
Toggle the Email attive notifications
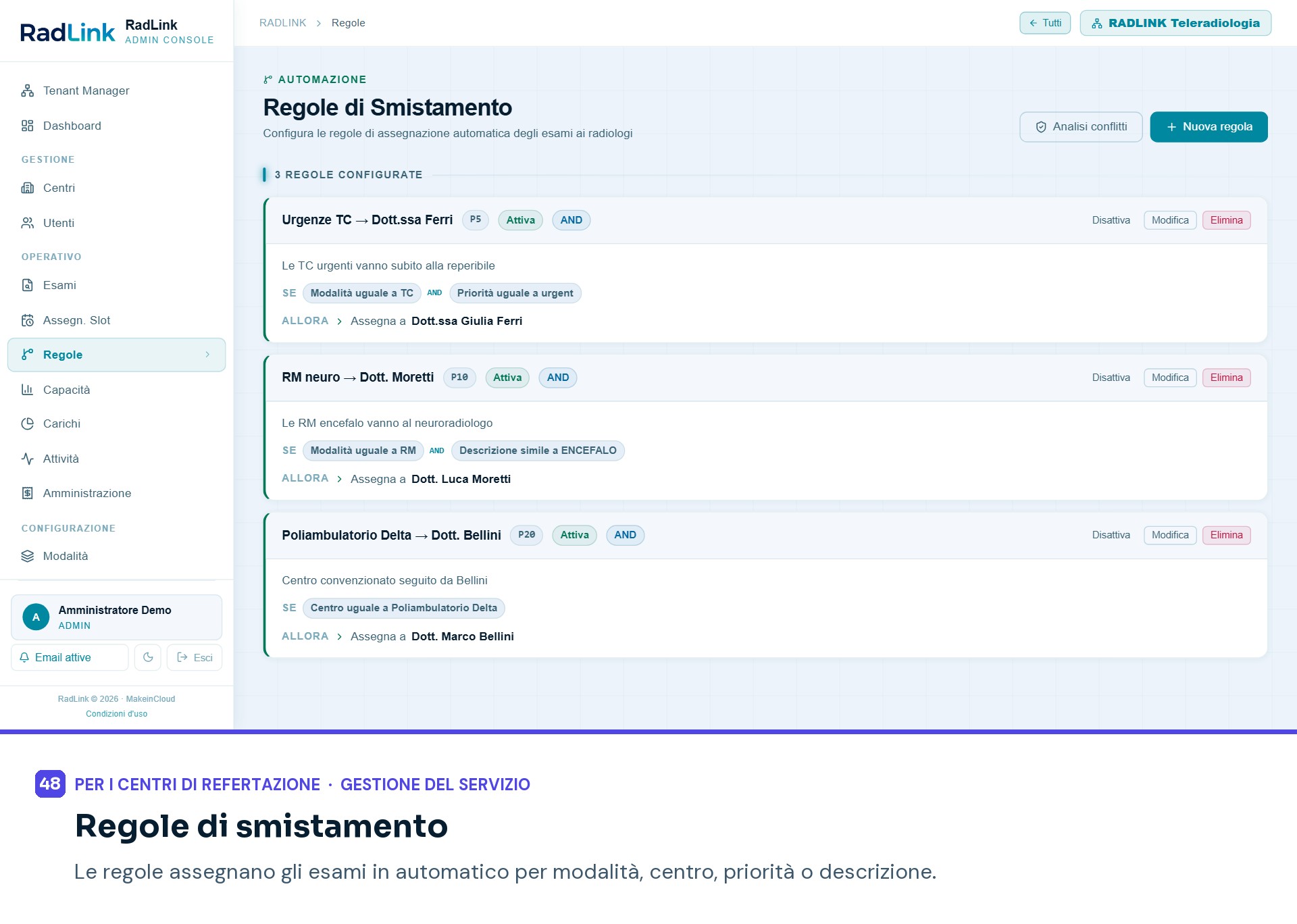coord(70,657)
